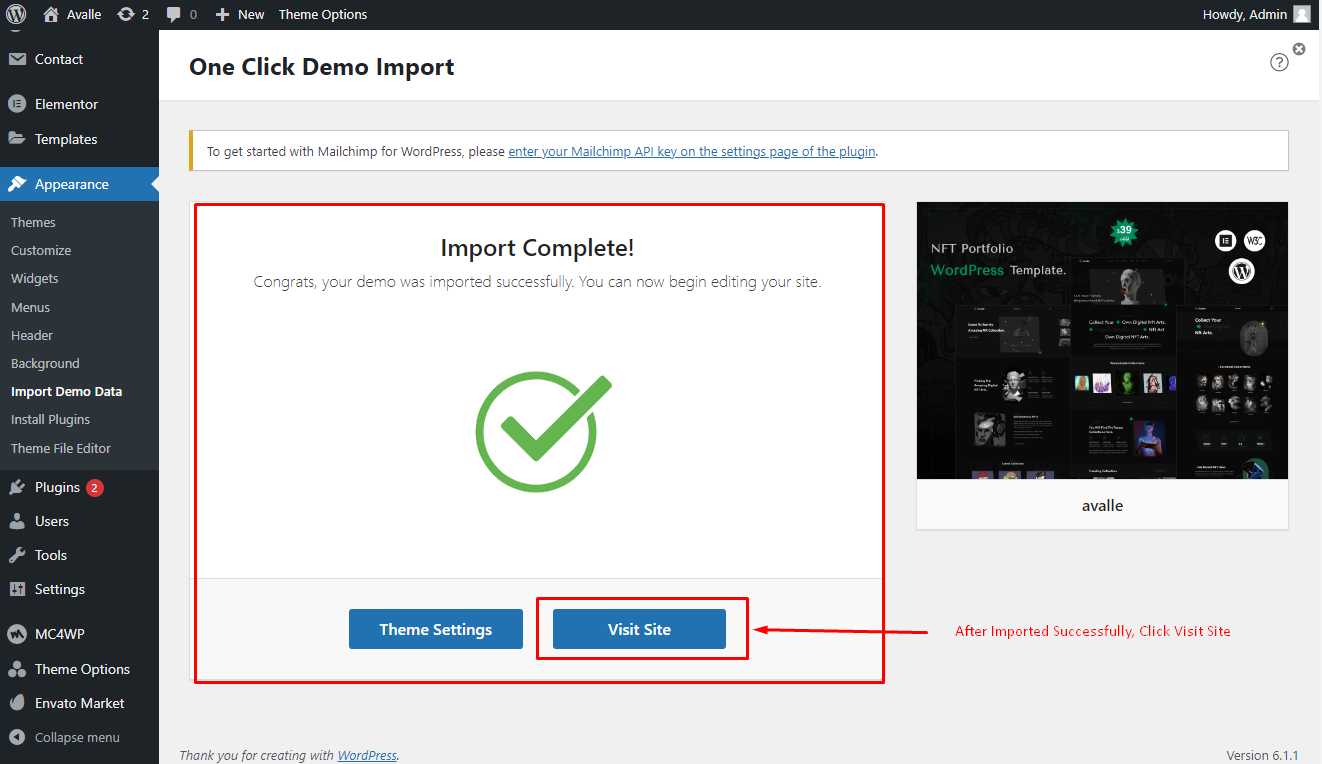Click the avalle demo title text

1102,505
